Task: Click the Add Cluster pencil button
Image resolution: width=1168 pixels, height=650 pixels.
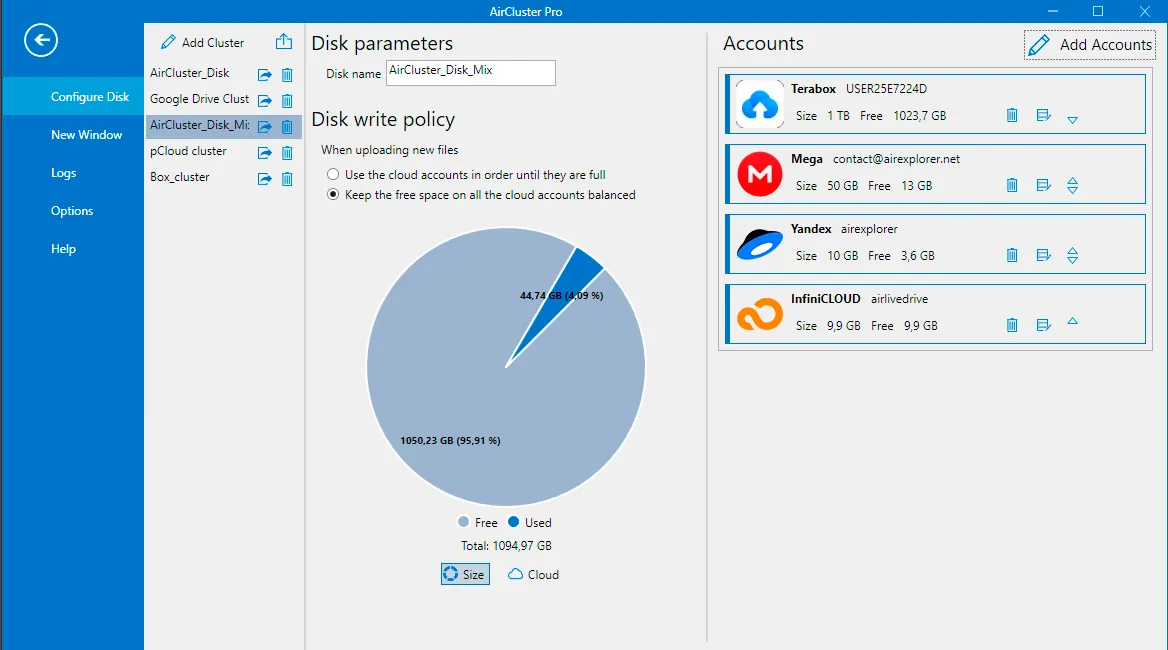Action: coord(203,42)
